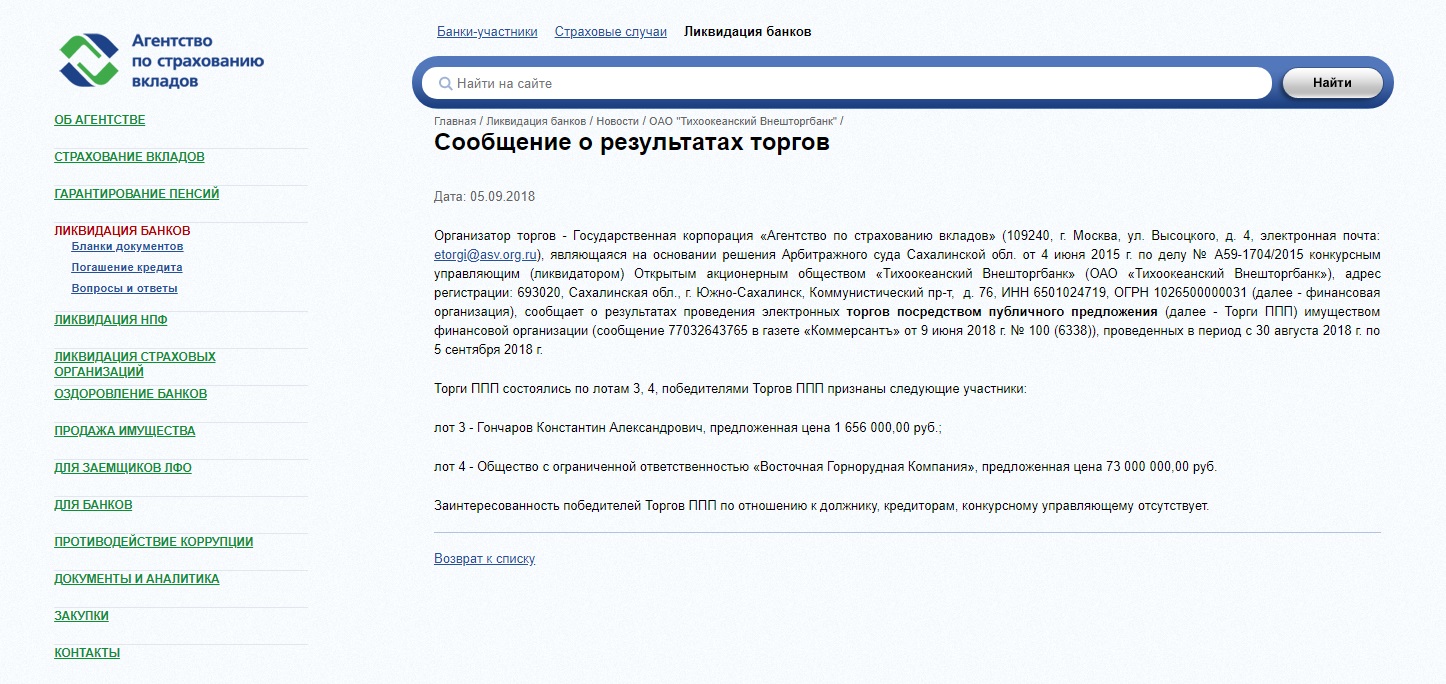The height and width of the screenshot is (684, 1446).
Task: Open 'ОЗДОРОВЛЕНИЕ БАНКОВ' sidebar item
Action: point(130,394)
